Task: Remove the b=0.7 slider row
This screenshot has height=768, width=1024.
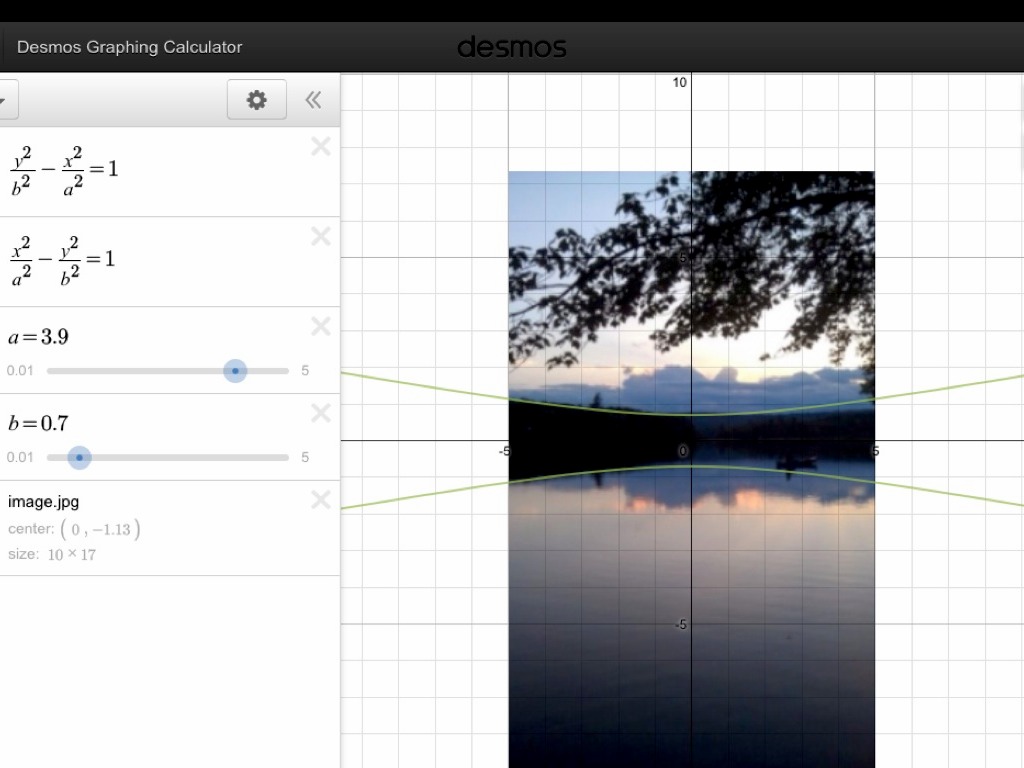Action: click(x=320, y=414)
